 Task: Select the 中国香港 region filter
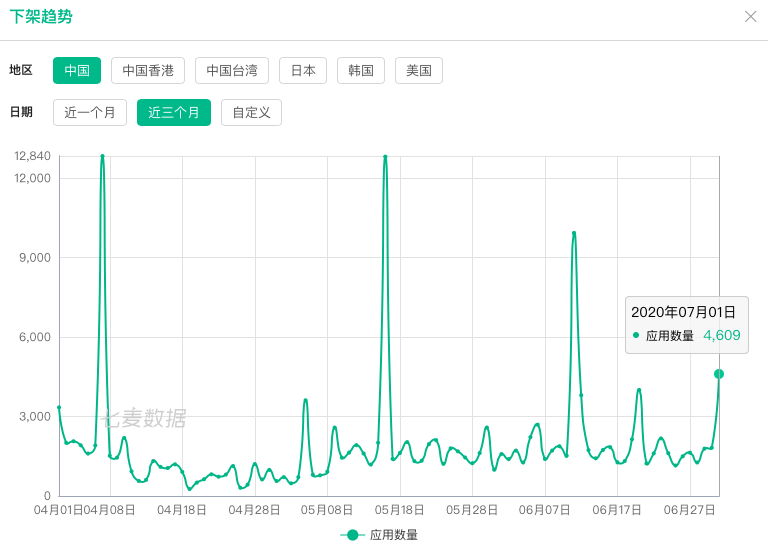[x=148, y=71]
